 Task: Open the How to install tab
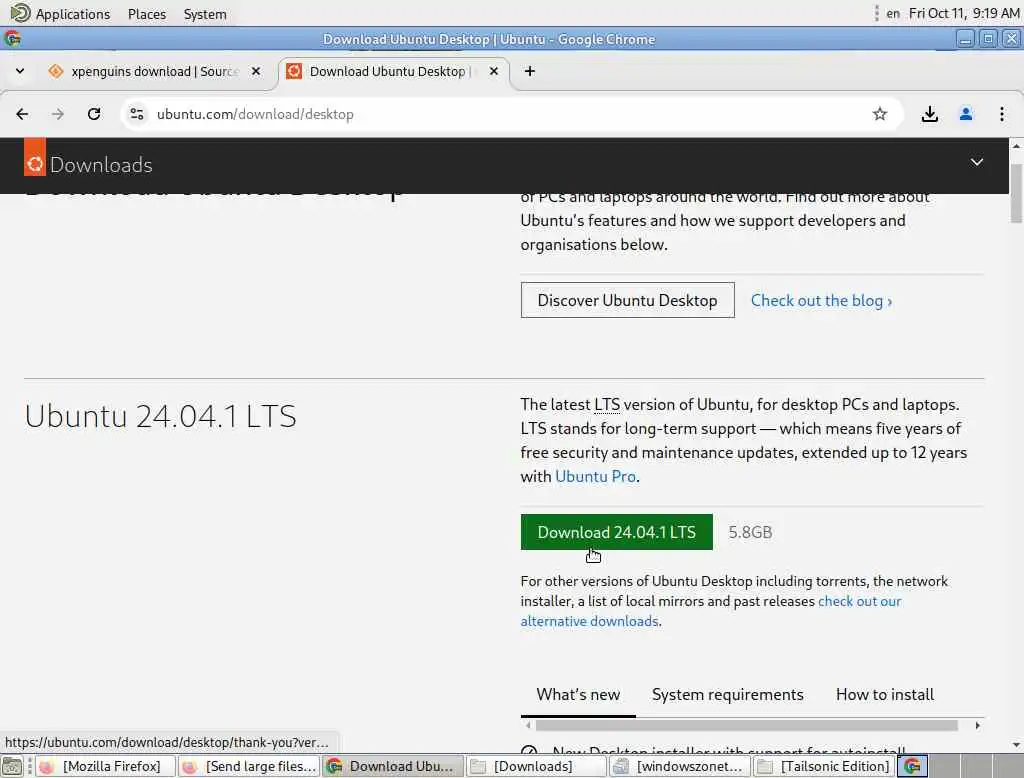click(x=885, y=694)
